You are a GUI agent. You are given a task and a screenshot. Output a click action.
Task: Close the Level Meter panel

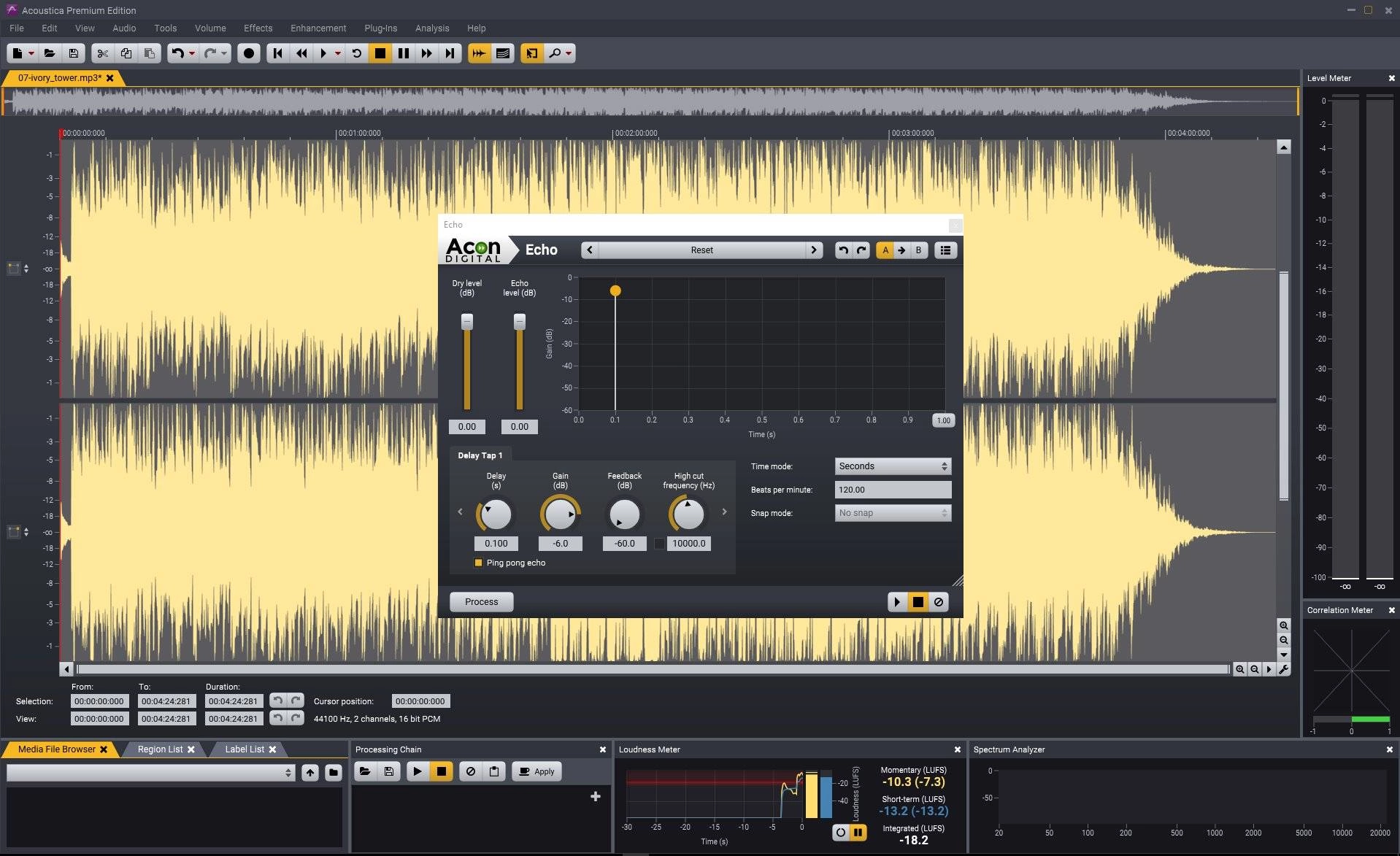(x=1391, y=78)
